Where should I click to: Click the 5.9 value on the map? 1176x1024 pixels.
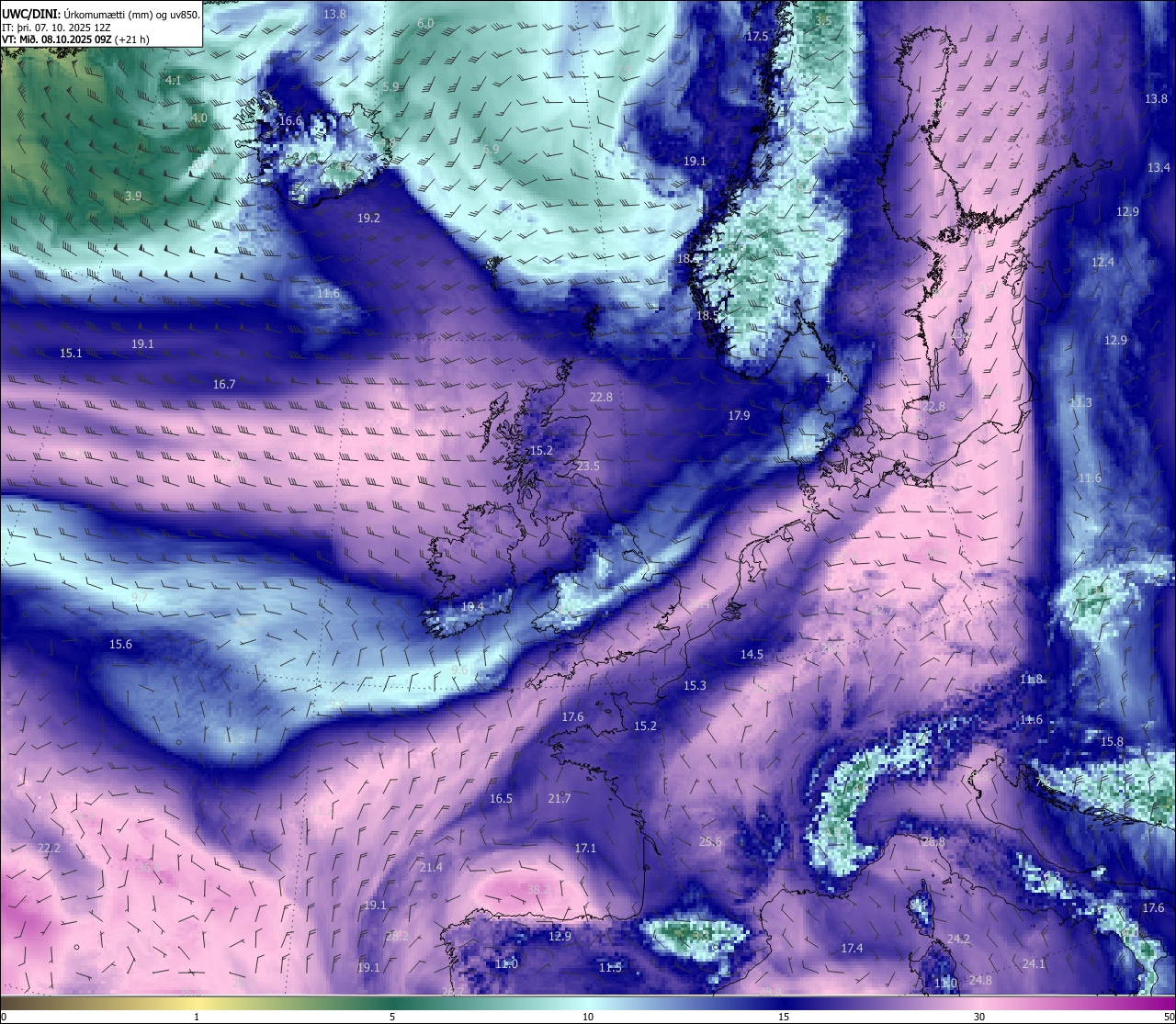click(x=390, y=86)
